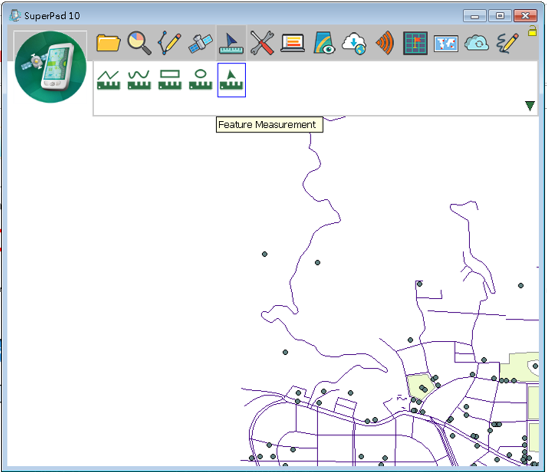Toggle the yellow padlock lock icon
The height and width of the screenshot is (472, 547).
[532, 31]
